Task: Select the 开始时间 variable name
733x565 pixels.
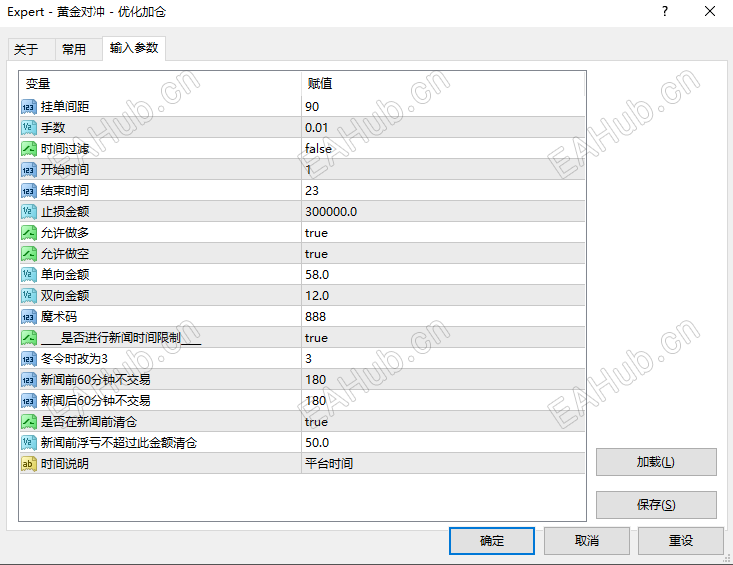Action: [x=65, y=170]
